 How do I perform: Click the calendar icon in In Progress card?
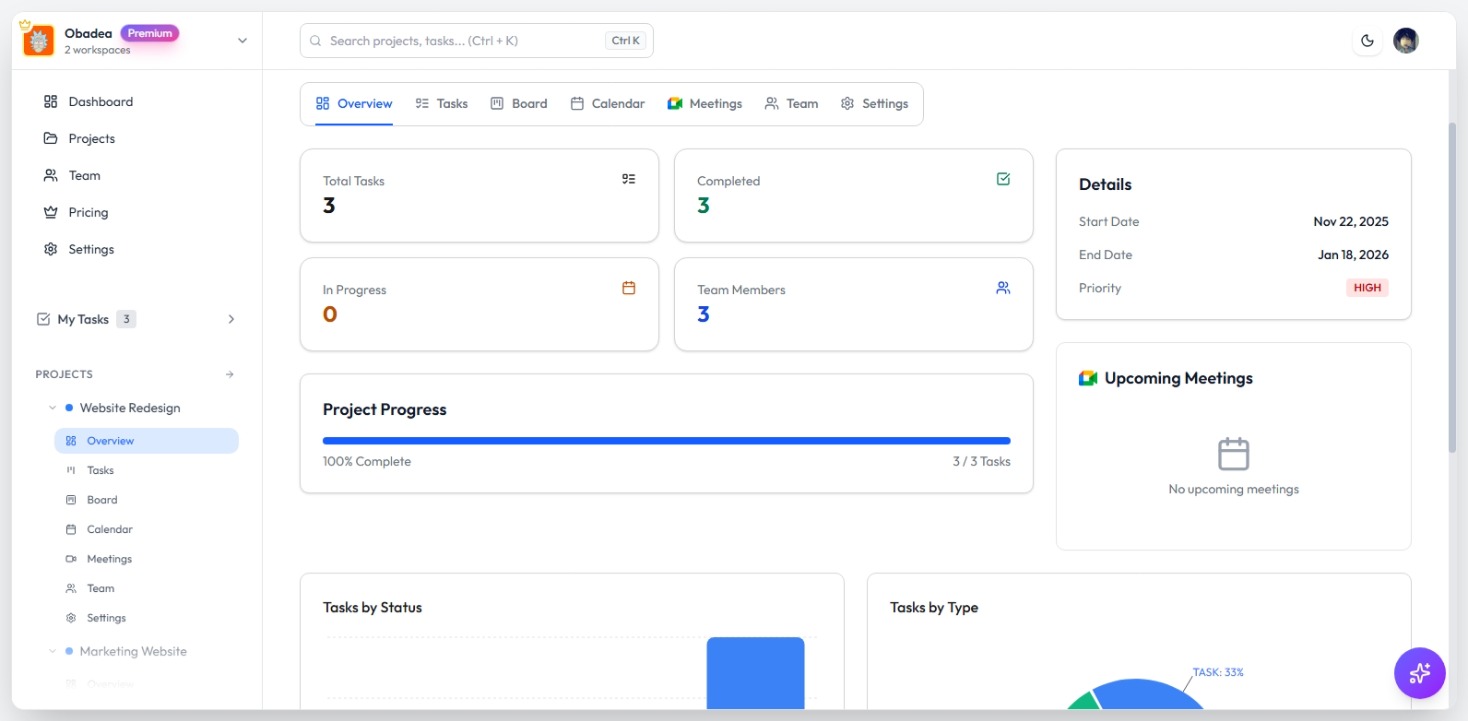click(x=629, y=288)
